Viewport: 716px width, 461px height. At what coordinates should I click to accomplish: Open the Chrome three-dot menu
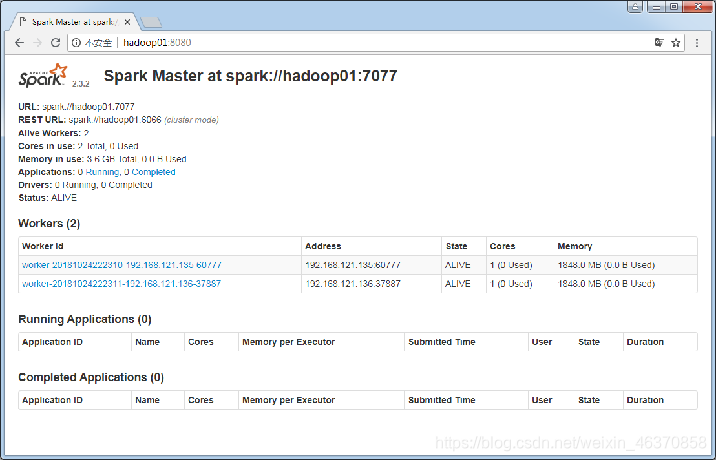click(697, 42)
